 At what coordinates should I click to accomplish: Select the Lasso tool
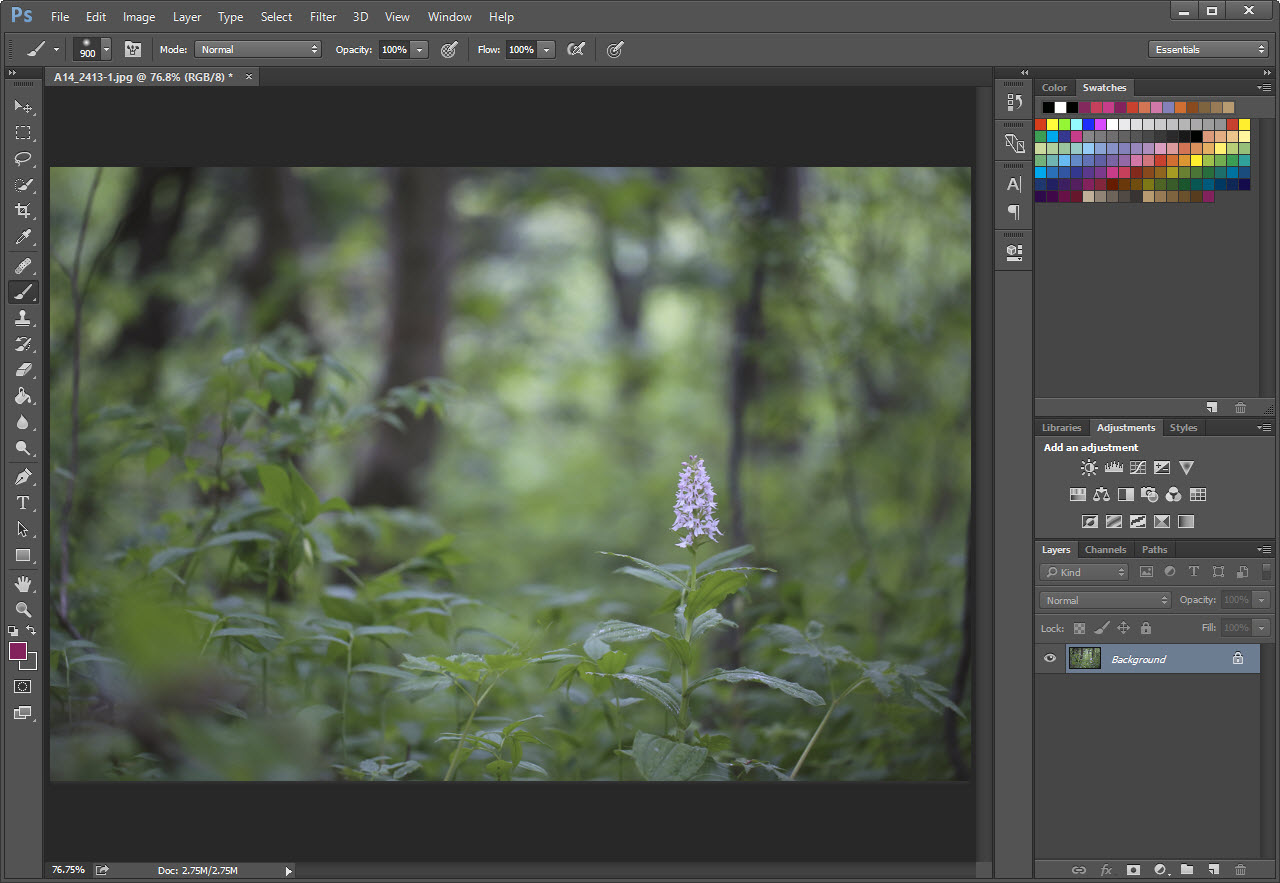[23, 158]
